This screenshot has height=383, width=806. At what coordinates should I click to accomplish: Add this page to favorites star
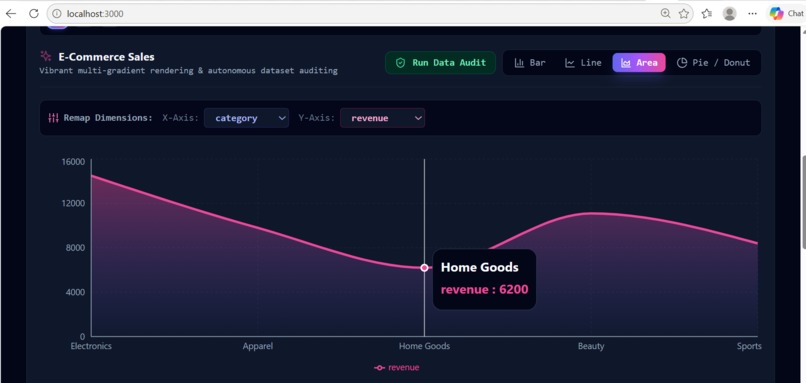tap(683, 14)
